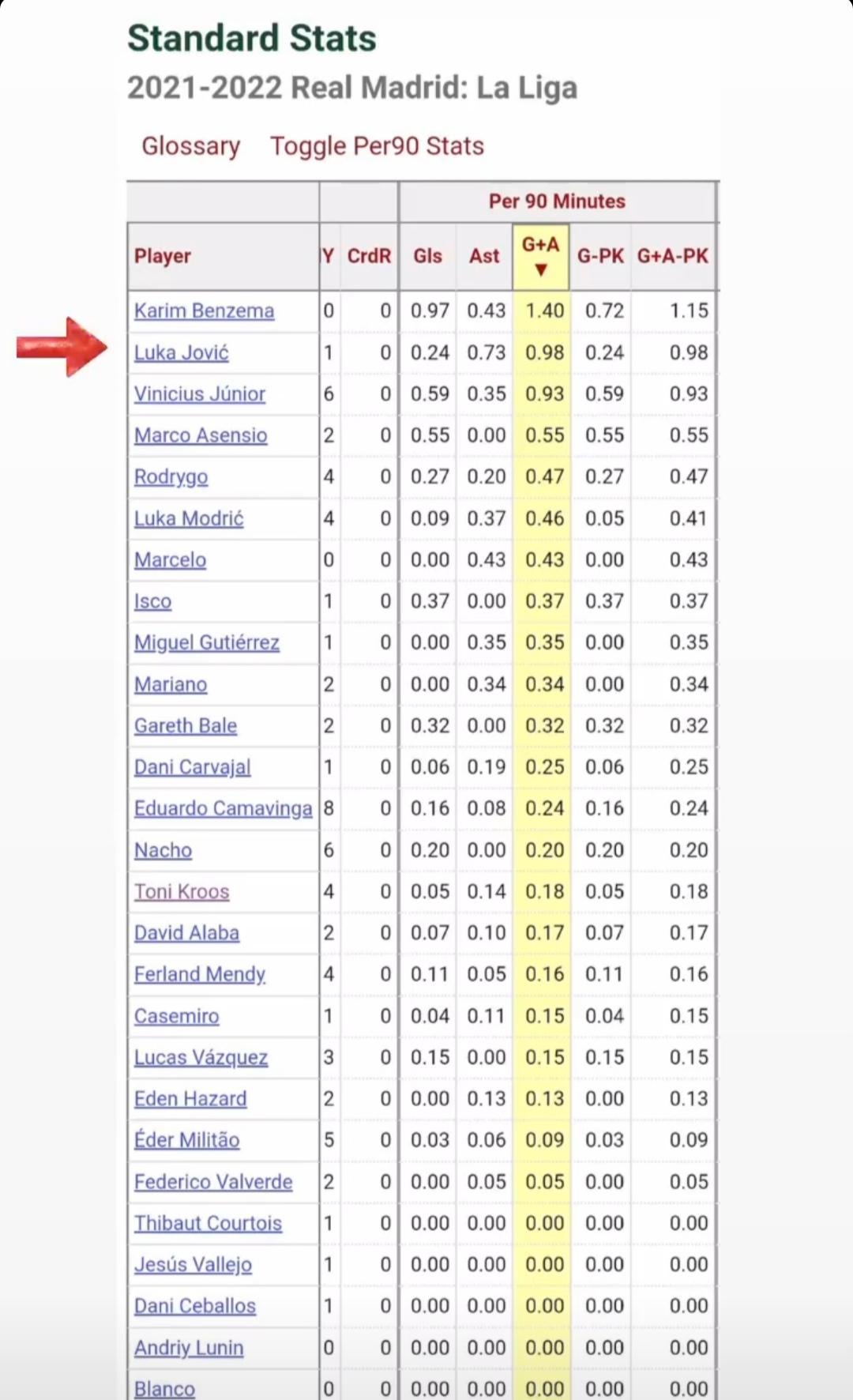The width and height of the screenshot is (853, 1400).
Task: Click the CrdR column header
Action: click(x=369, y=256)
